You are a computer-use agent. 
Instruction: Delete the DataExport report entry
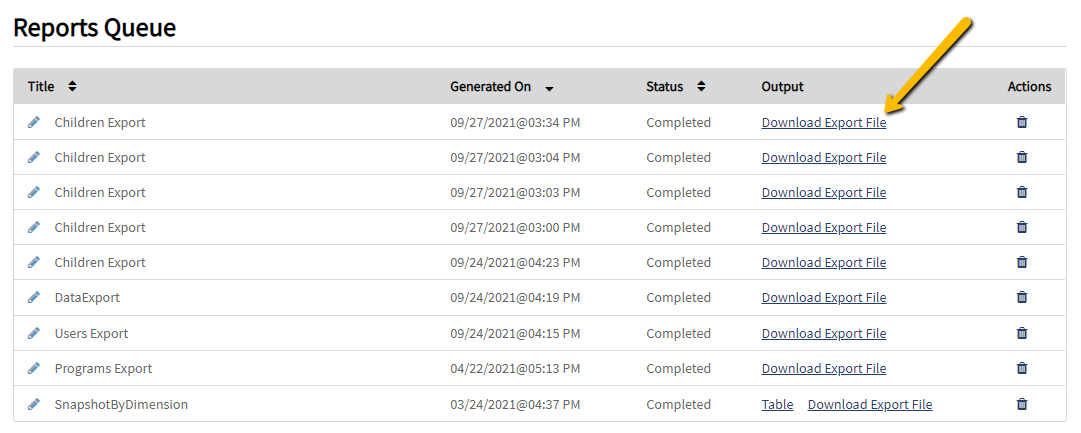[1022, 297]
